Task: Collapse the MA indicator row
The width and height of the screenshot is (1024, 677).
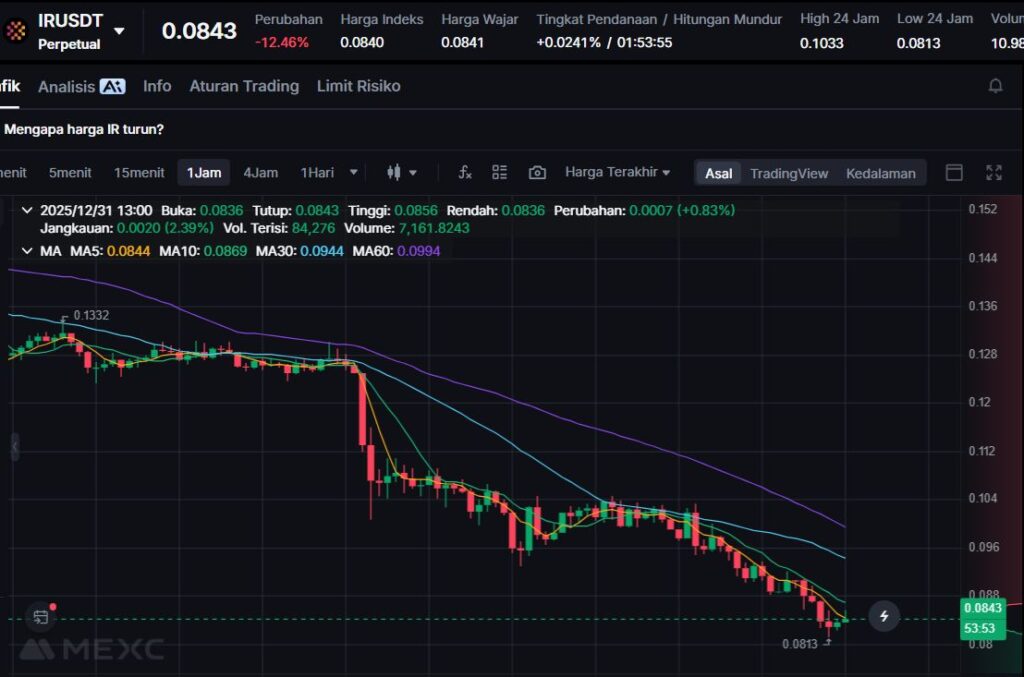Action: pos(25,250)
